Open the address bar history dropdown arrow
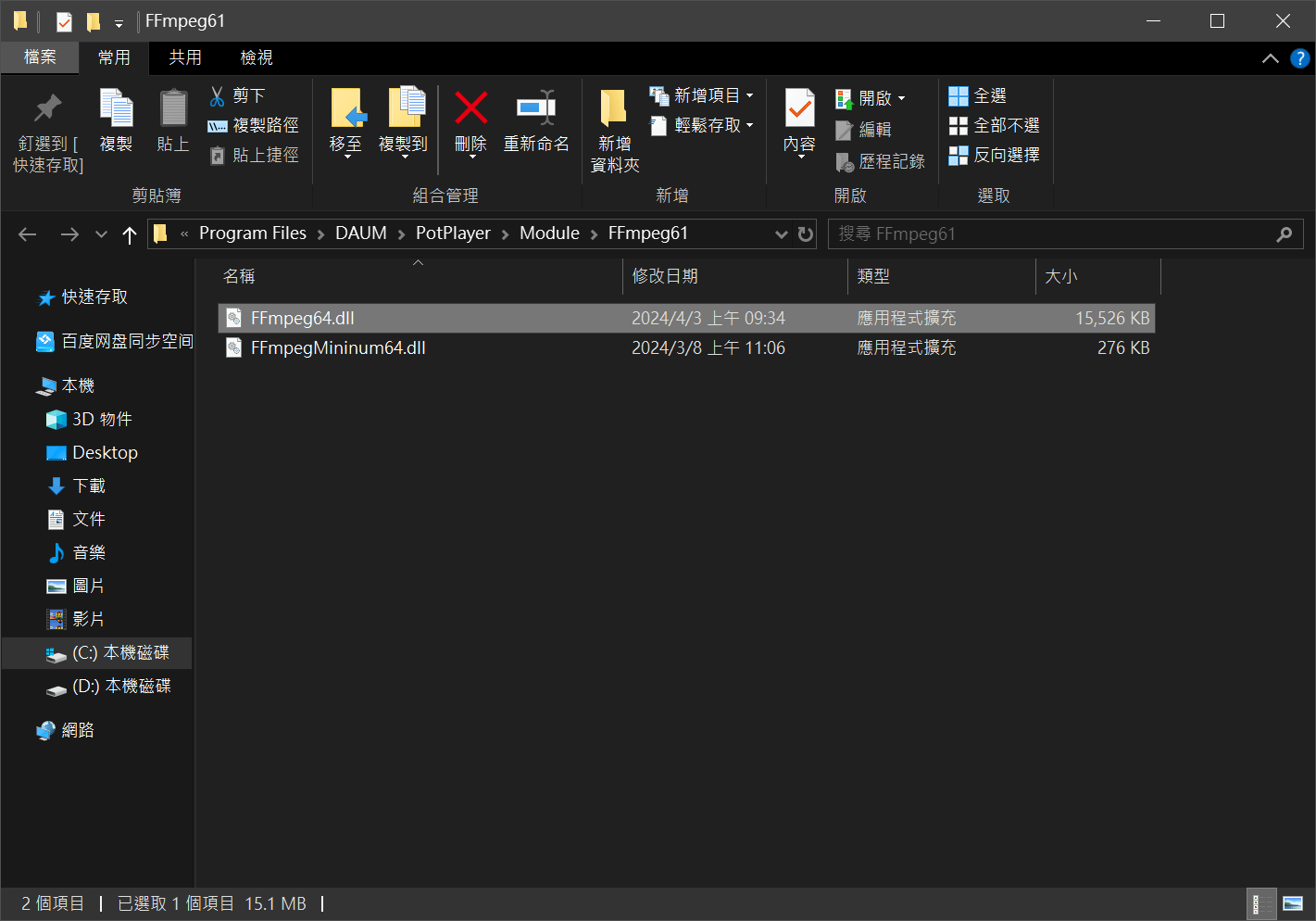The width and height of the screenshot is (1316, 921). click(781, 234)
